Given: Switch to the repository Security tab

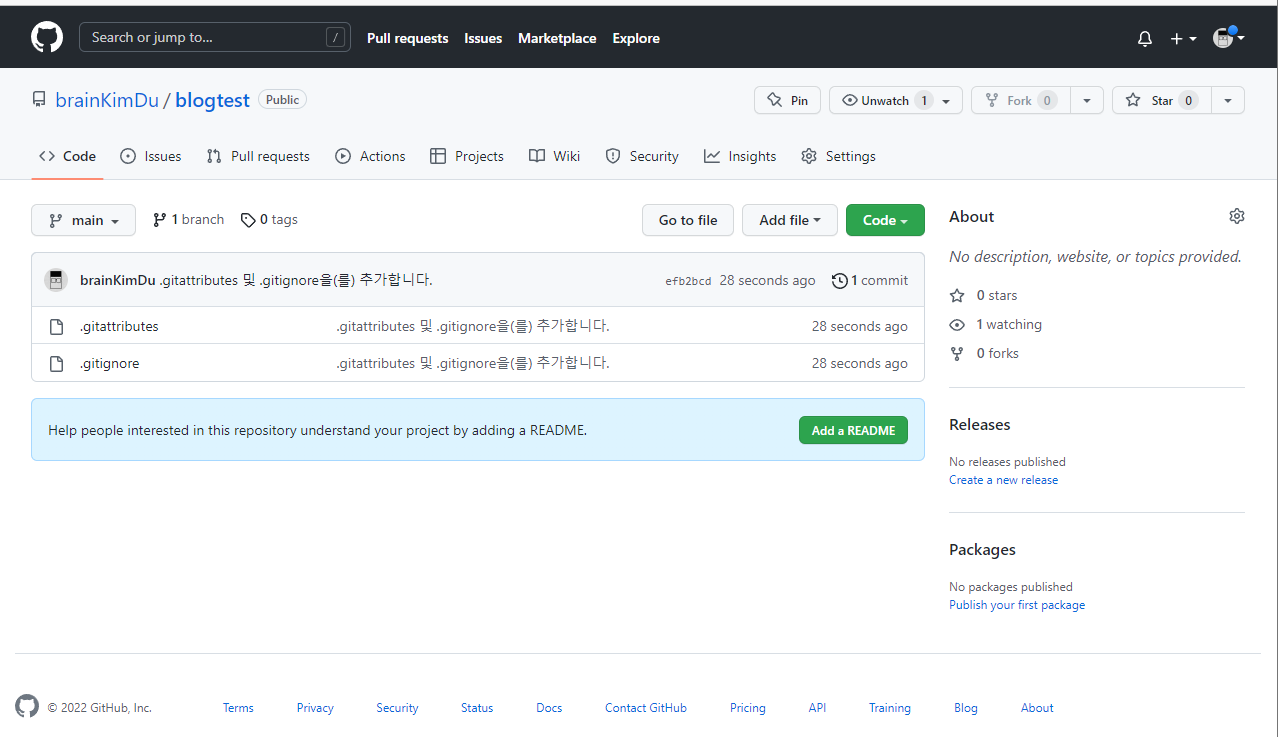Looking at the screenshot, I should click(642, 156).
